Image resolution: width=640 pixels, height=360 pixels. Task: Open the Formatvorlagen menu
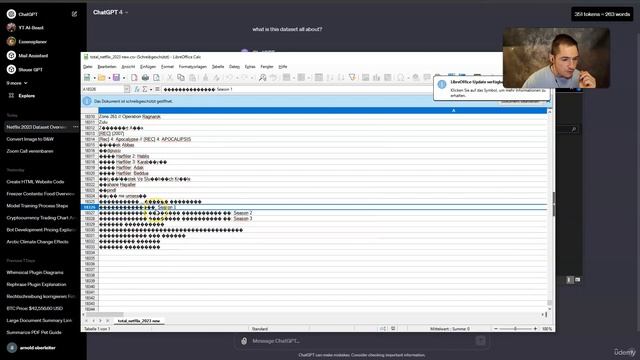193,67
